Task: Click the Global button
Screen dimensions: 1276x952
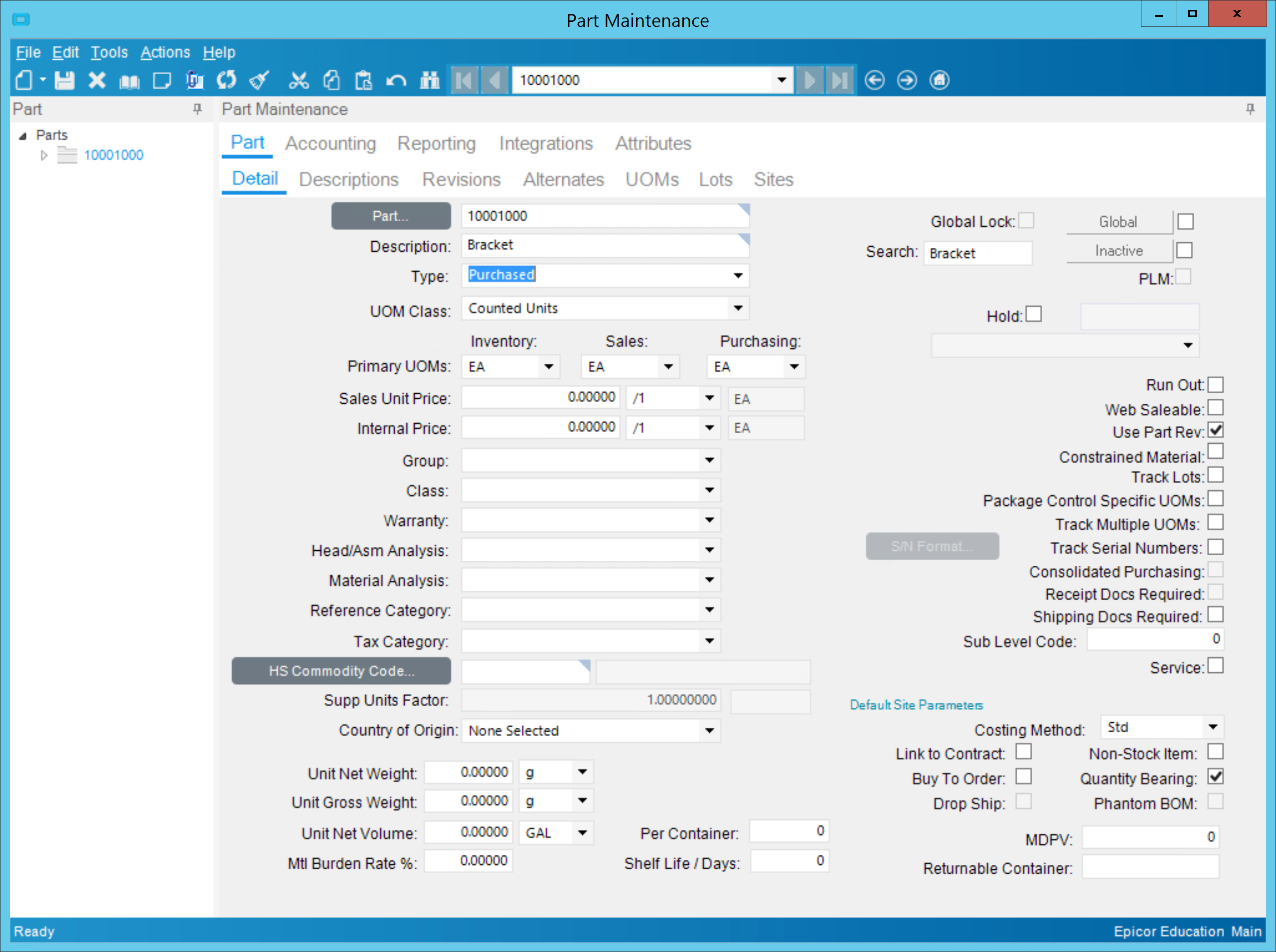Action: tap(1118, 222)
